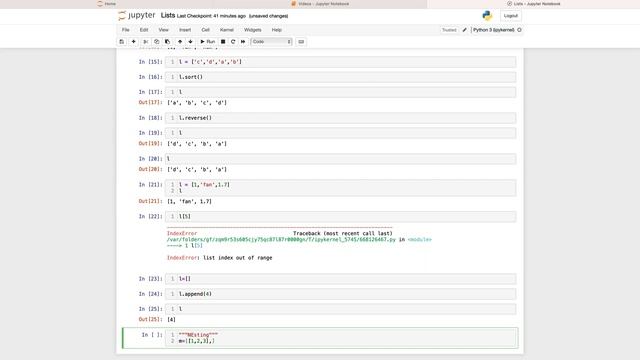Click the Last Checkpoint status text
The height and width of the screenshot is (360, 640).
[211, 16]
